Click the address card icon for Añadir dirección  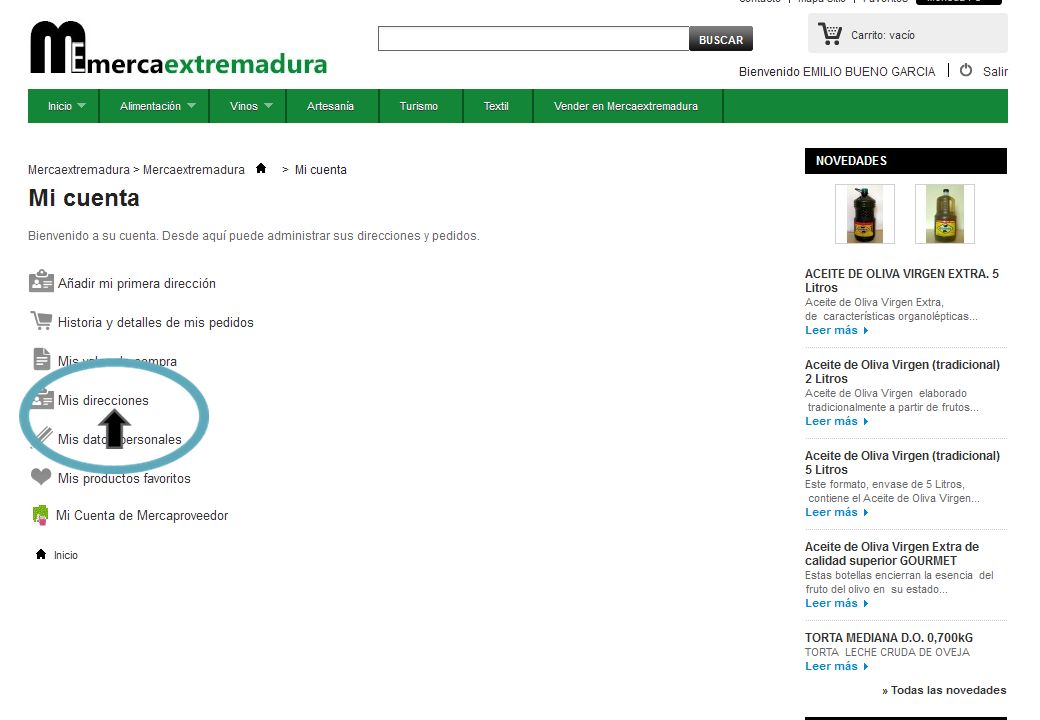click(x=41, y=282)
